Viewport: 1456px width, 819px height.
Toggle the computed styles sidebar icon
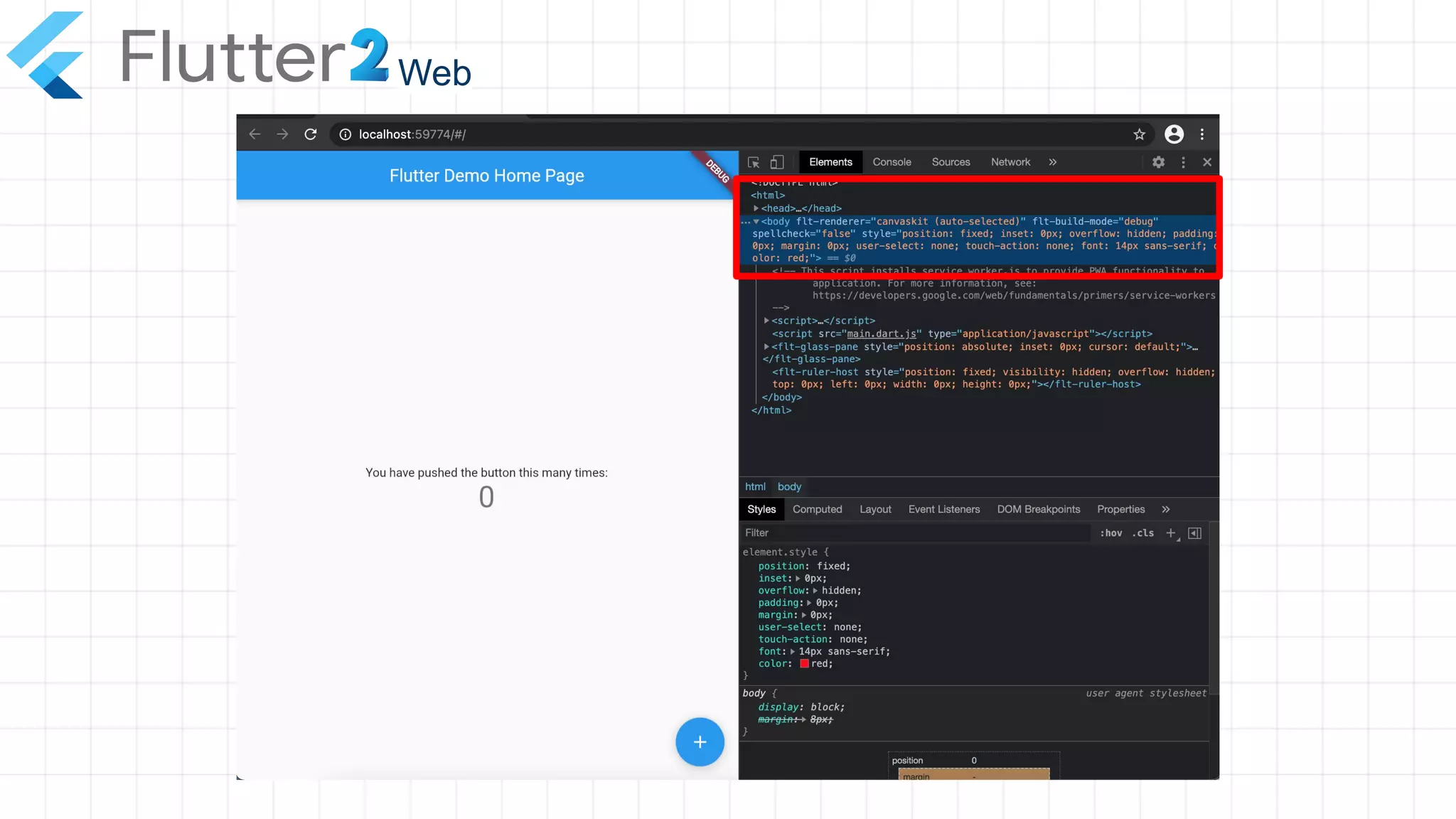[x=1195, y=533]
